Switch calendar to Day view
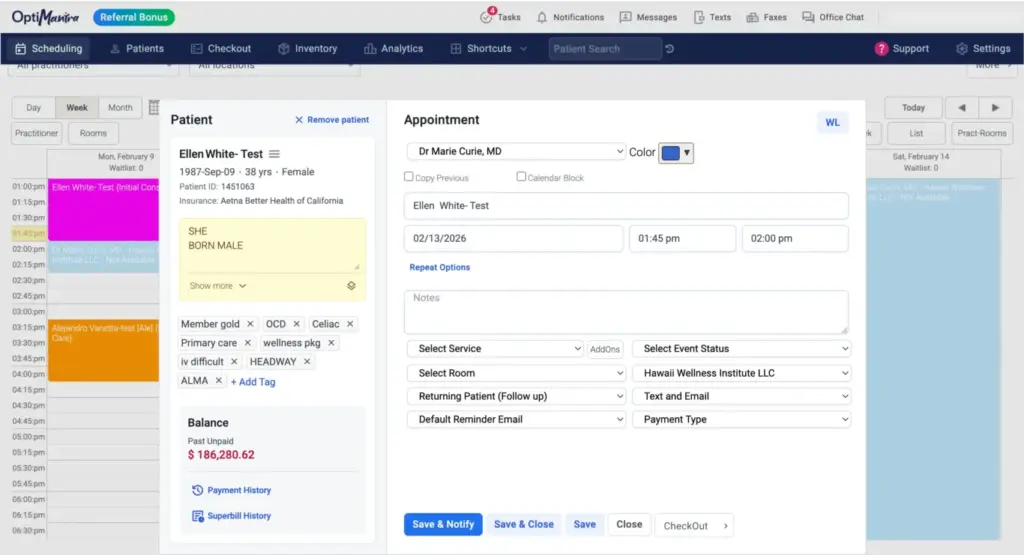The height and width of the screenshot is (555, 1024). 33,108
